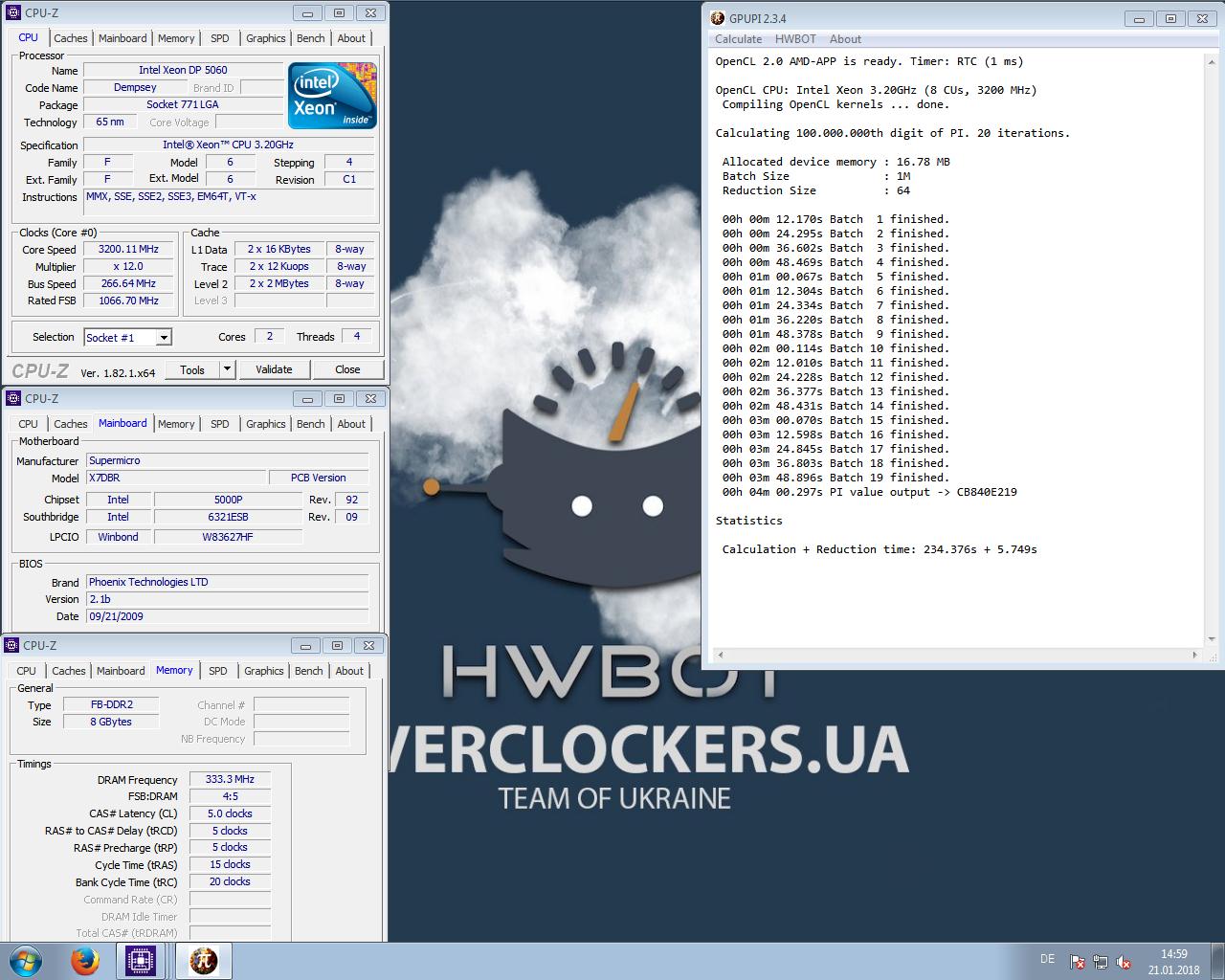This screenshot has height=980, width=1225.
Task: Click the Rated FSB value 1066.70 MHz
Action: pyautogui.click(x=129, y=301)
